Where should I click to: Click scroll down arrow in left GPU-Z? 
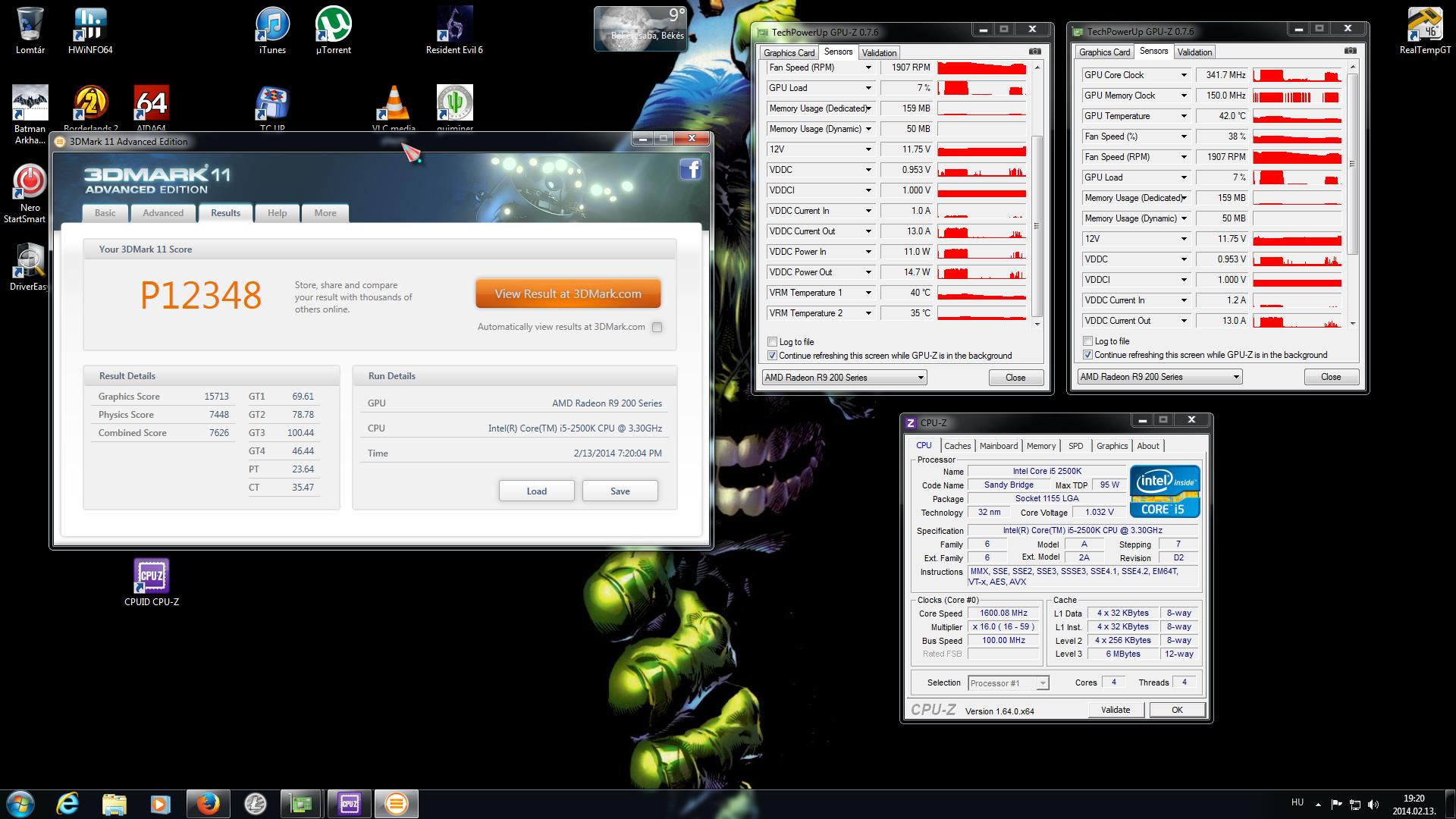(x=1037, y=324)
